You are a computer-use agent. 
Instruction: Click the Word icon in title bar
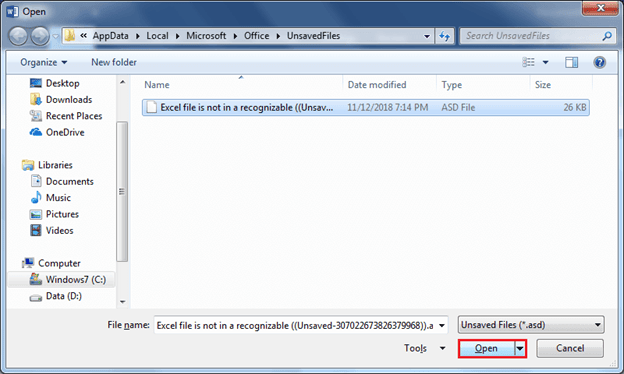pyautogui.click(x=12, y=12)
